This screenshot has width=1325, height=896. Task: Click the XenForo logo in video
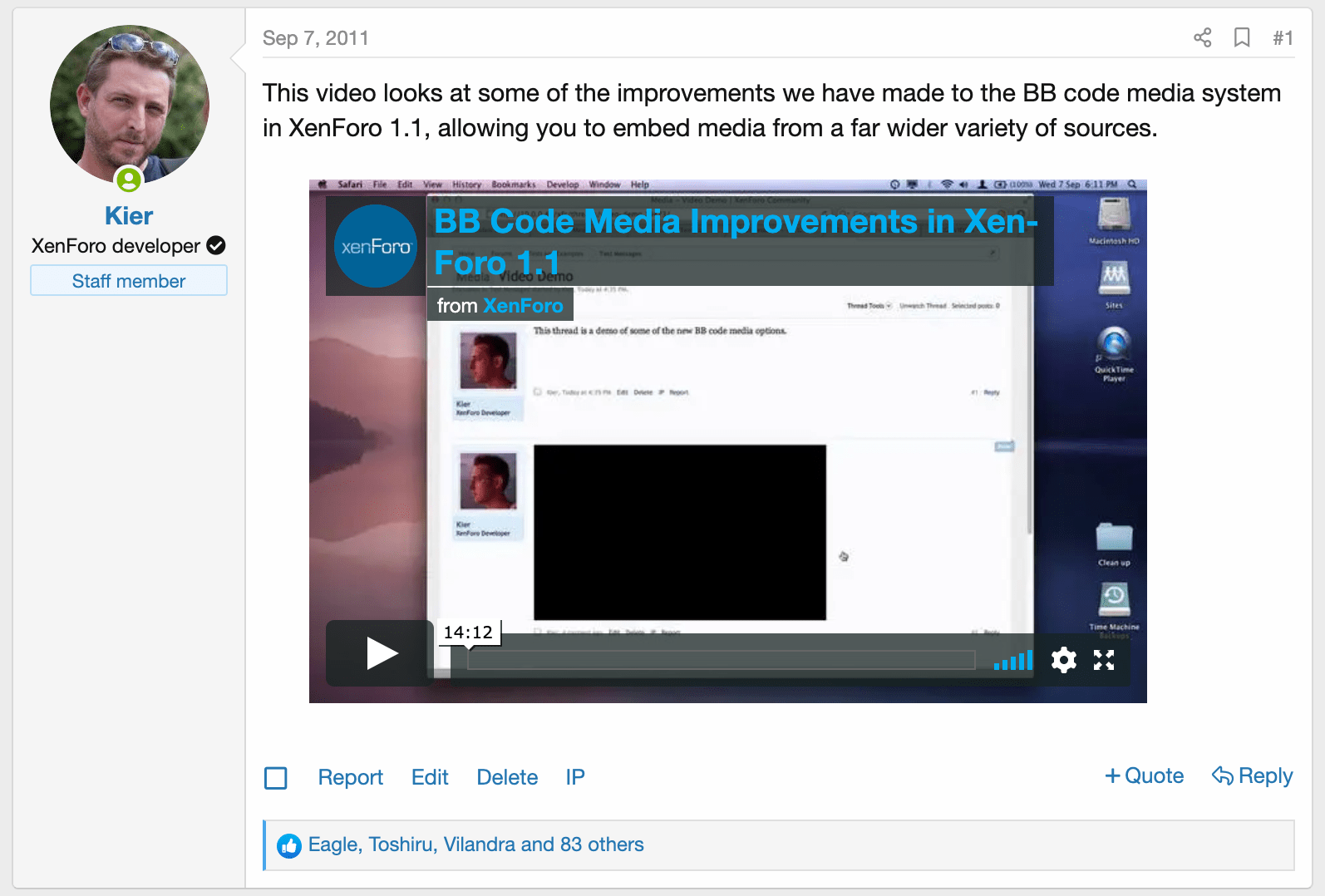pos(376,246)
